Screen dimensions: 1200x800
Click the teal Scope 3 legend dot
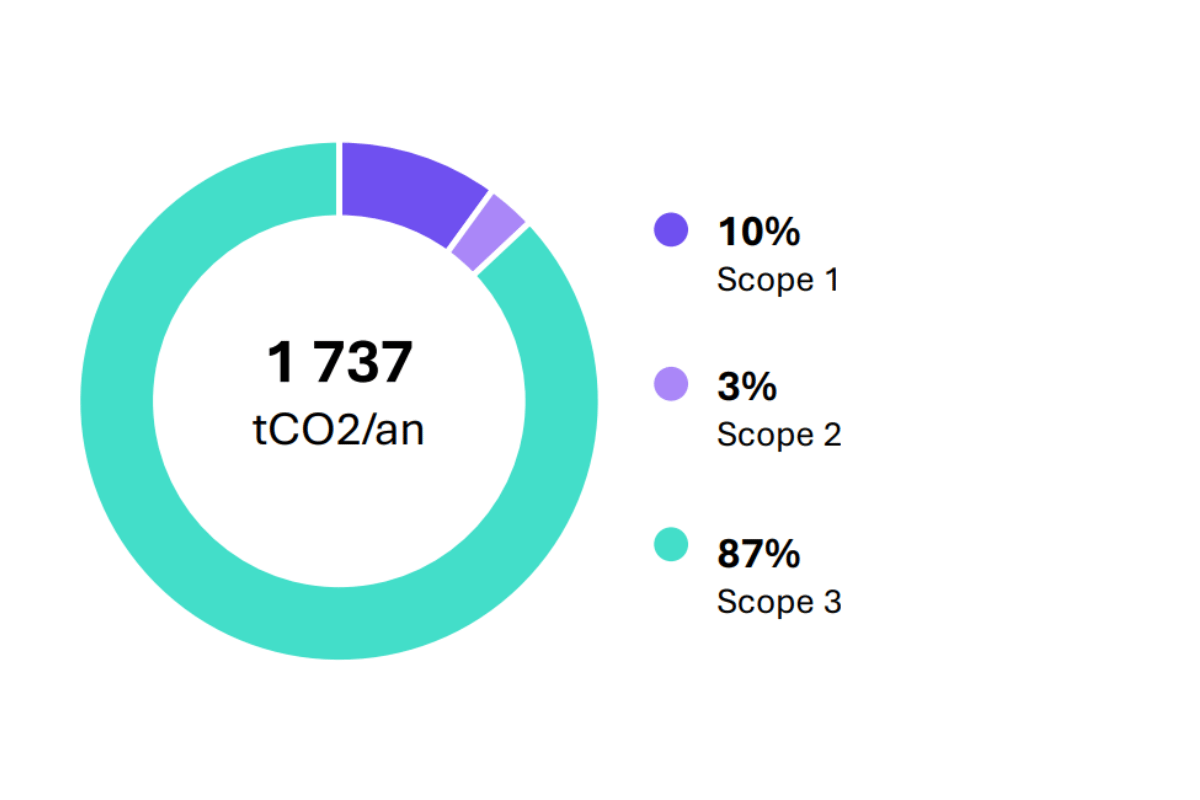(671, 545)
